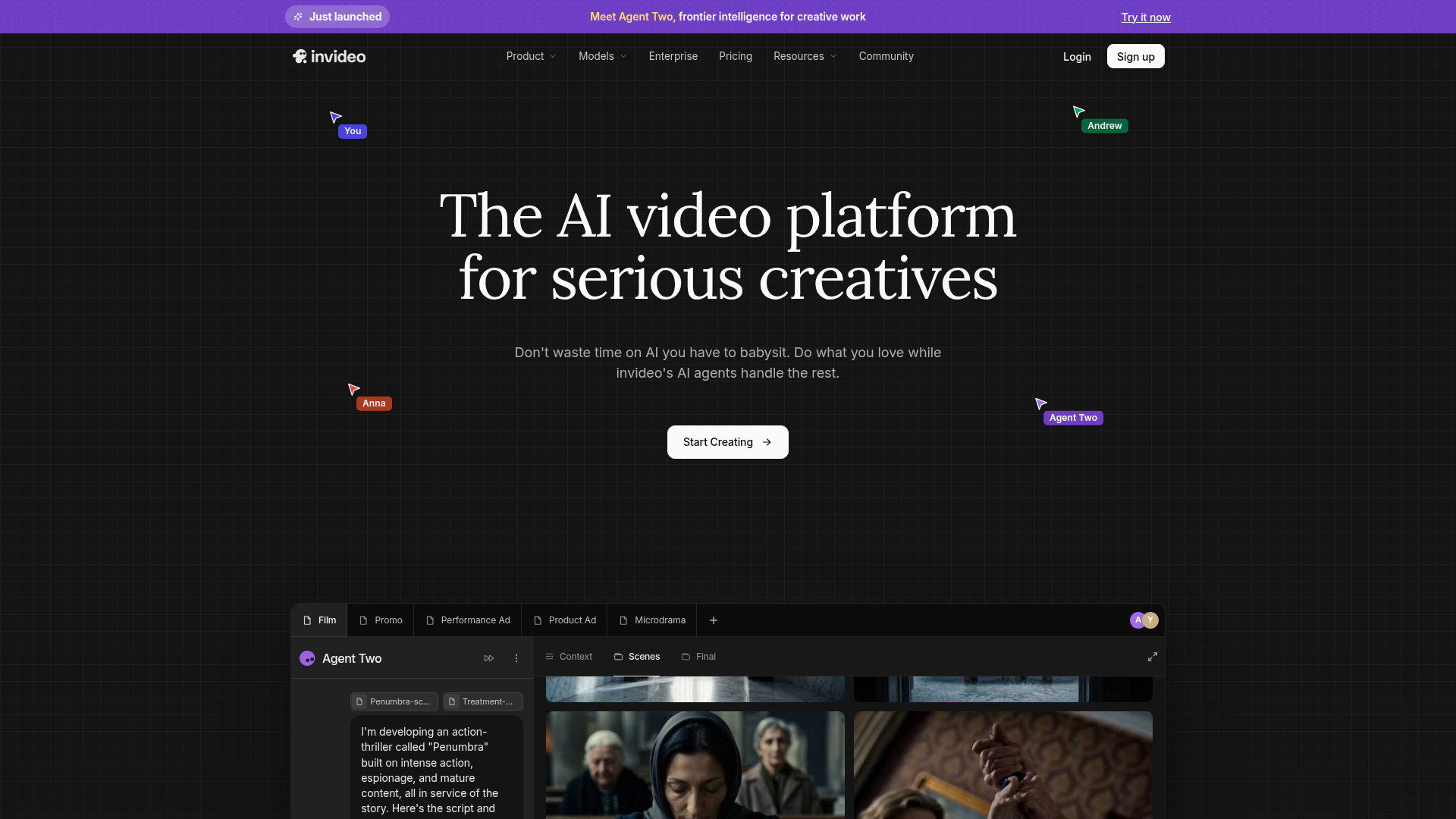Select the hooded woman scene thumbnail

pos(695,764)
